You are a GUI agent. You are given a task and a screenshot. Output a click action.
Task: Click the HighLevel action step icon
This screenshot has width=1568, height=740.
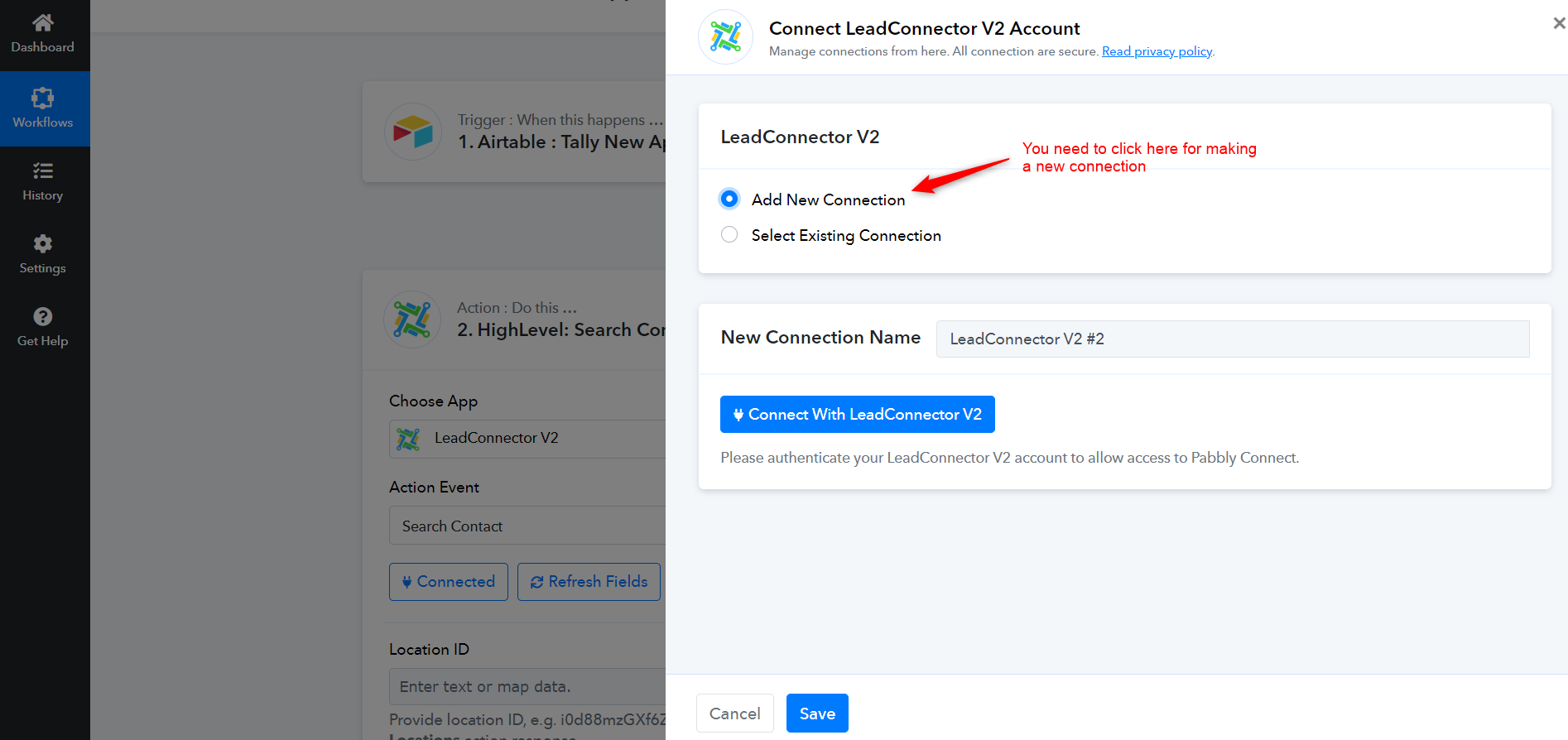click(412, 320)
